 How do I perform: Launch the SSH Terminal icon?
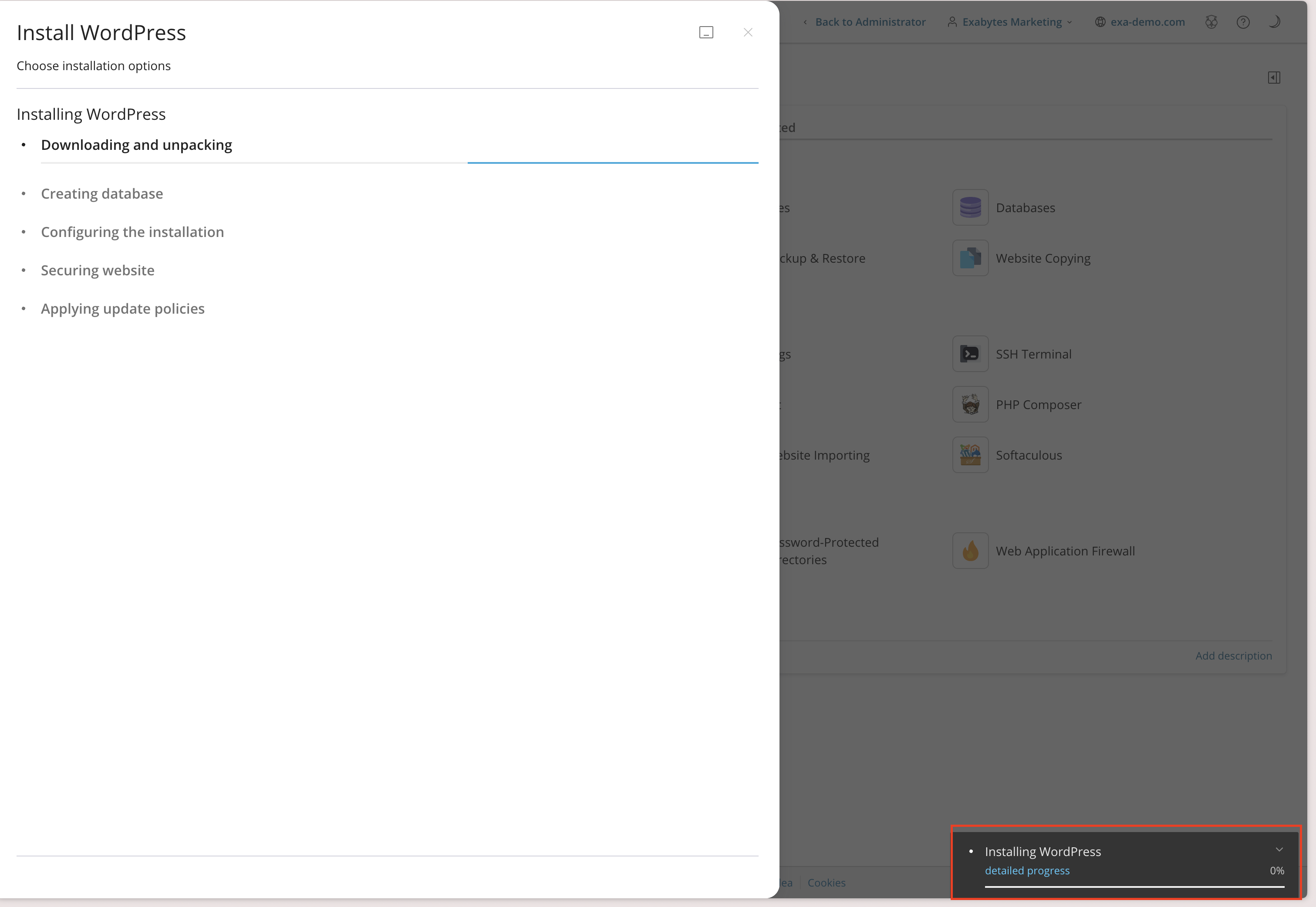970,354
